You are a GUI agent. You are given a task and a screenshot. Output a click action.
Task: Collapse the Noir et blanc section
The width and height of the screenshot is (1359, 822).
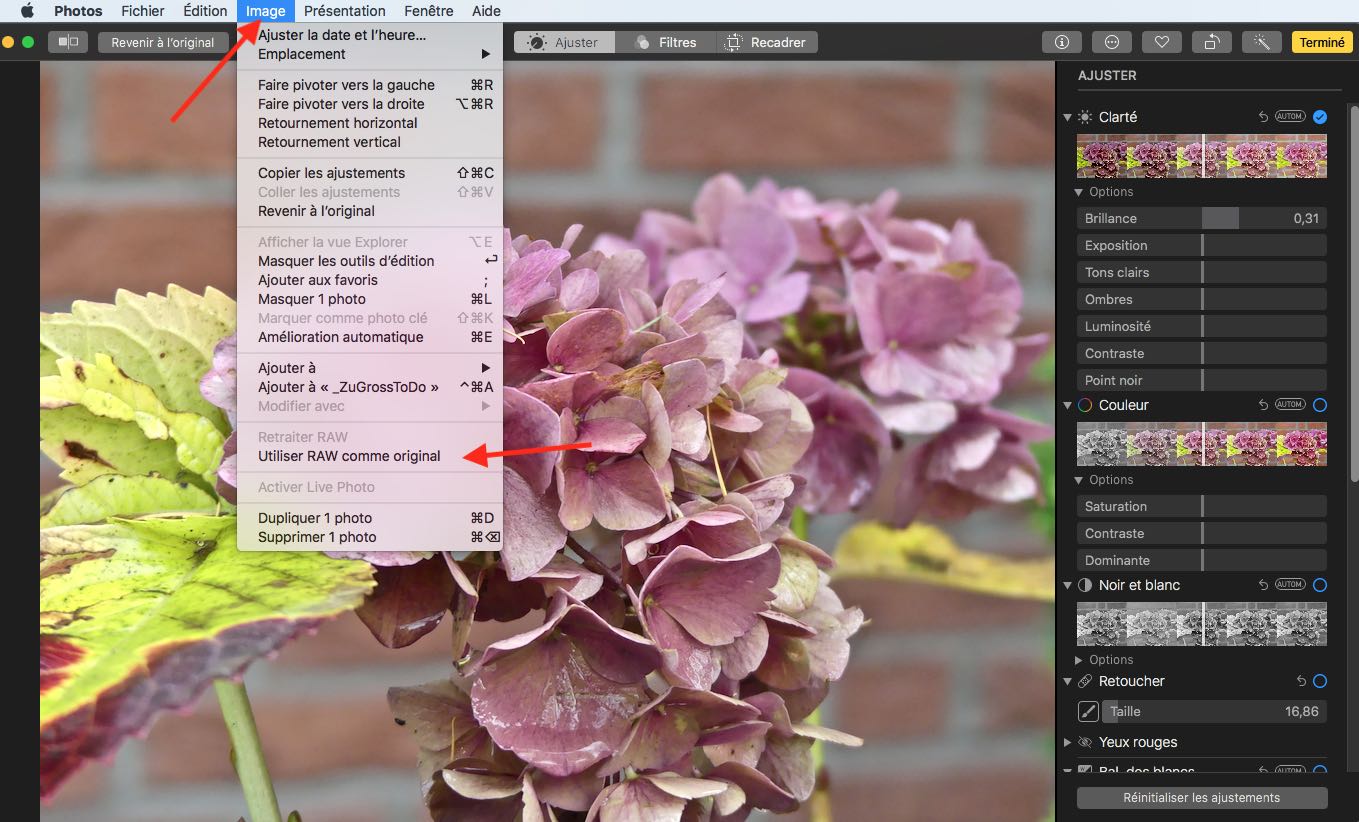coord(1068,585)
